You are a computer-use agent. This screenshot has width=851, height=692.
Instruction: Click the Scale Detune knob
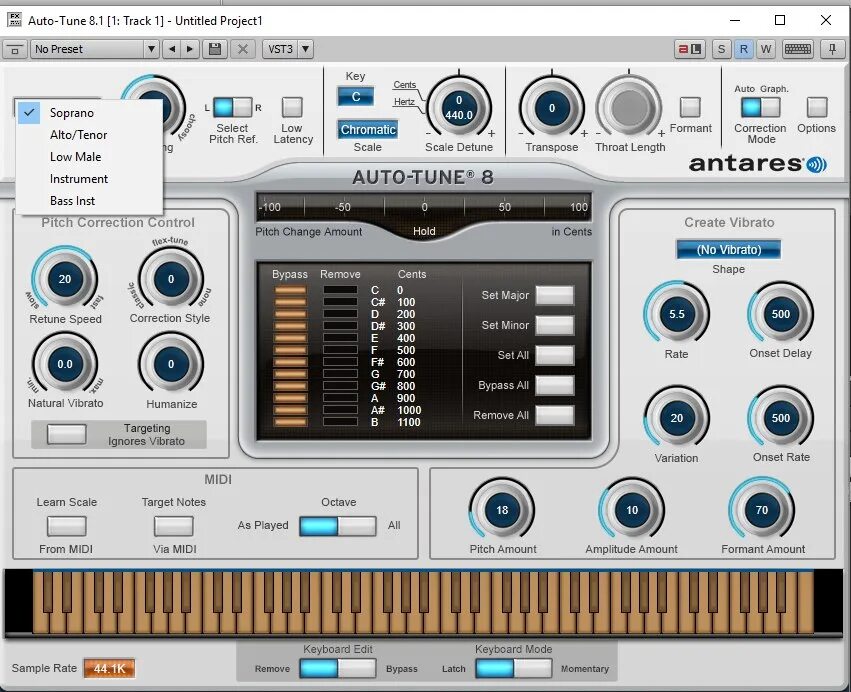[459, 107]
